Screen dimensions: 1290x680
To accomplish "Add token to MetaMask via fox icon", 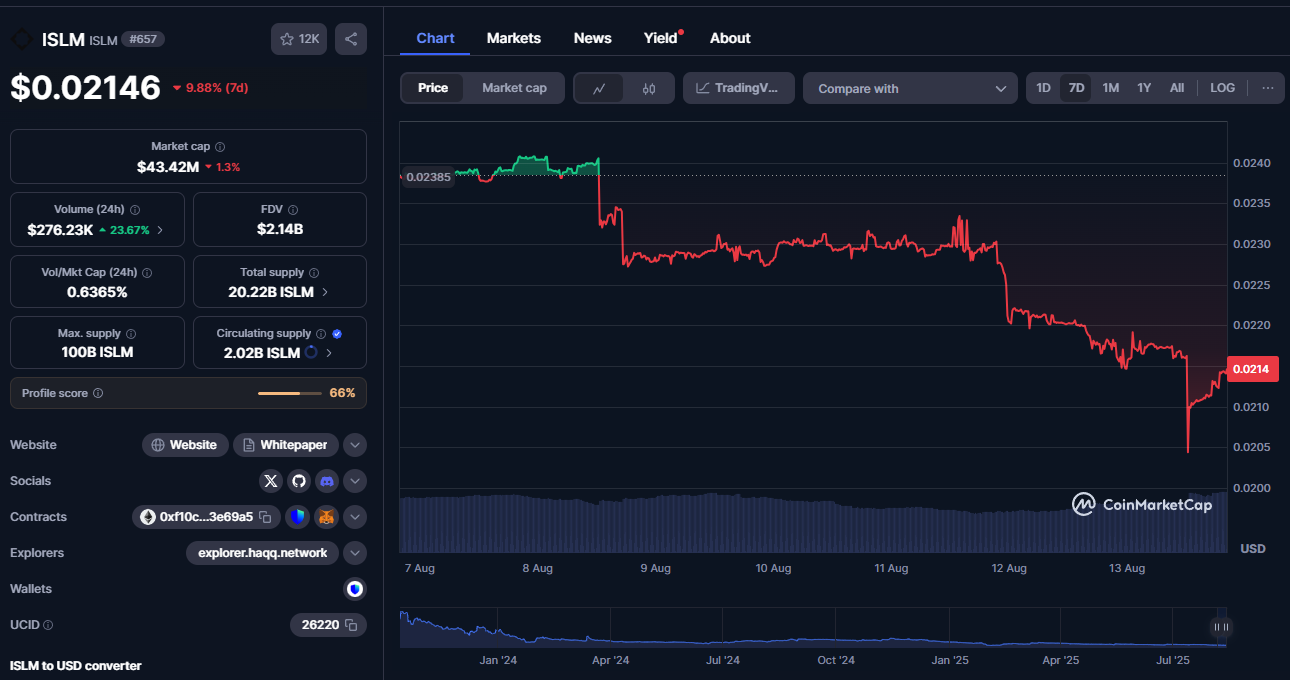I will click(x=327, y=517).
